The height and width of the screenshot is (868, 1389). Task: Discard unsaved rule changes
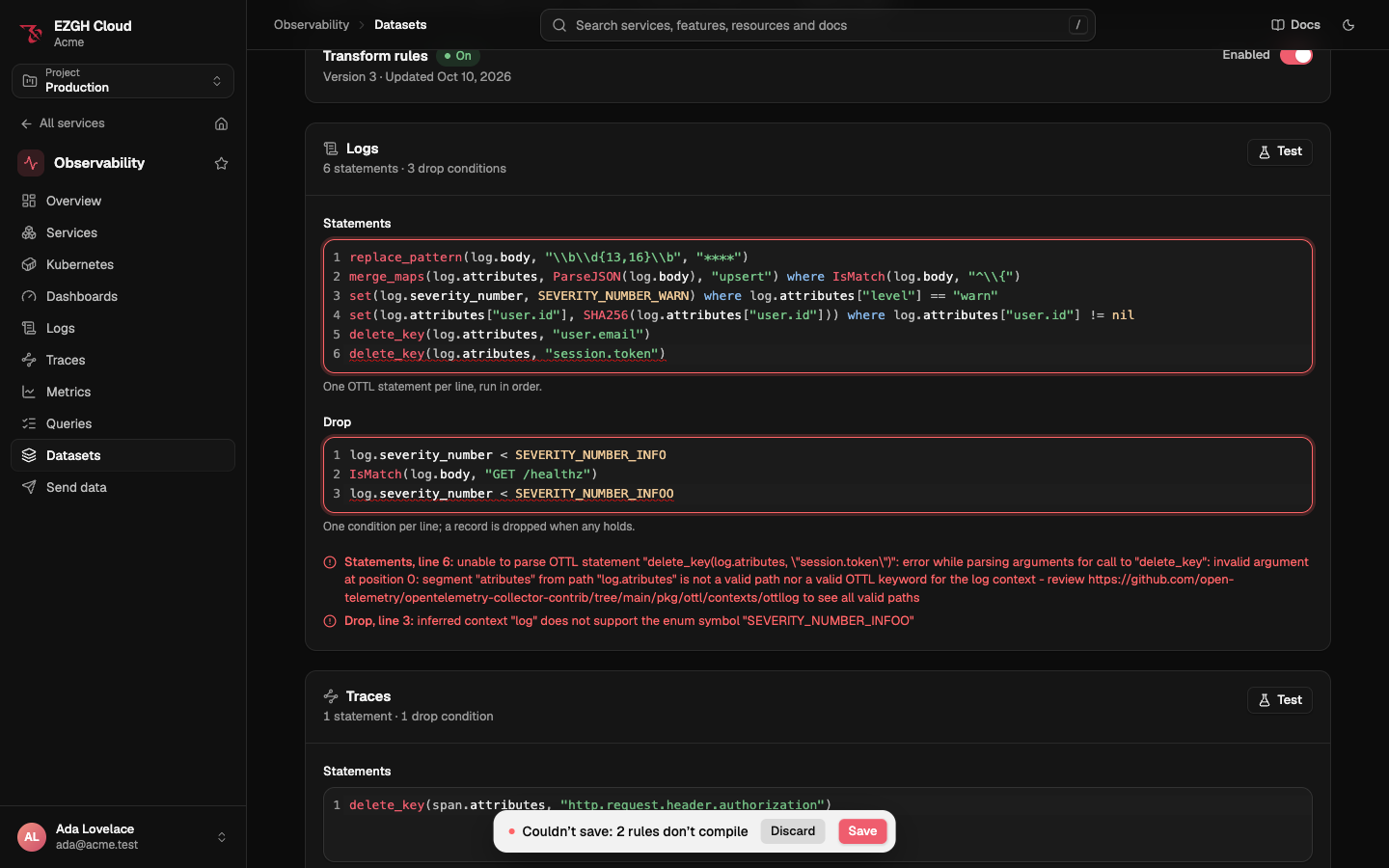[793, 831]
